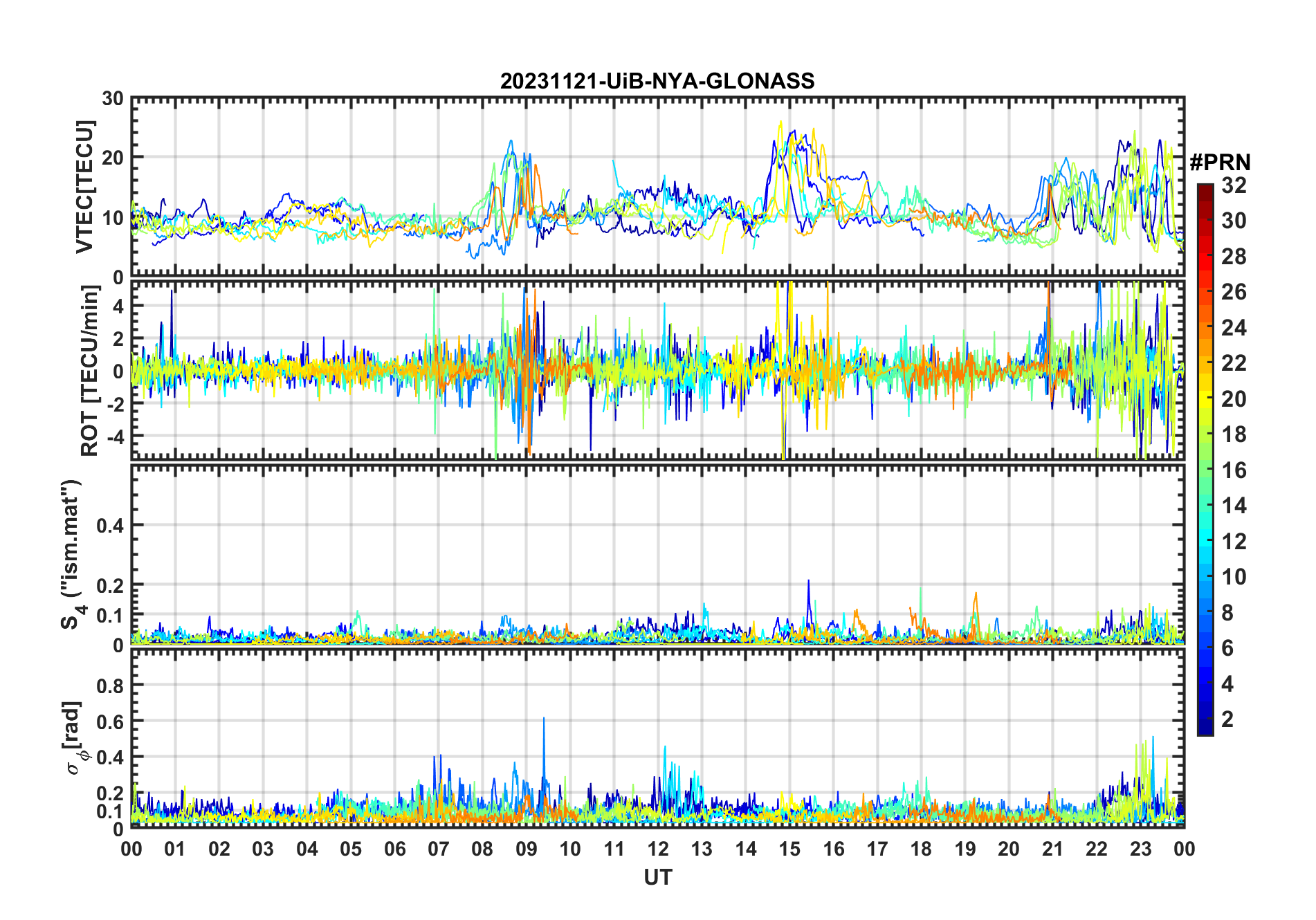Click x-axis tick label 18
This screenshot has height=920, width=1316.
click(x=921, y=849)
